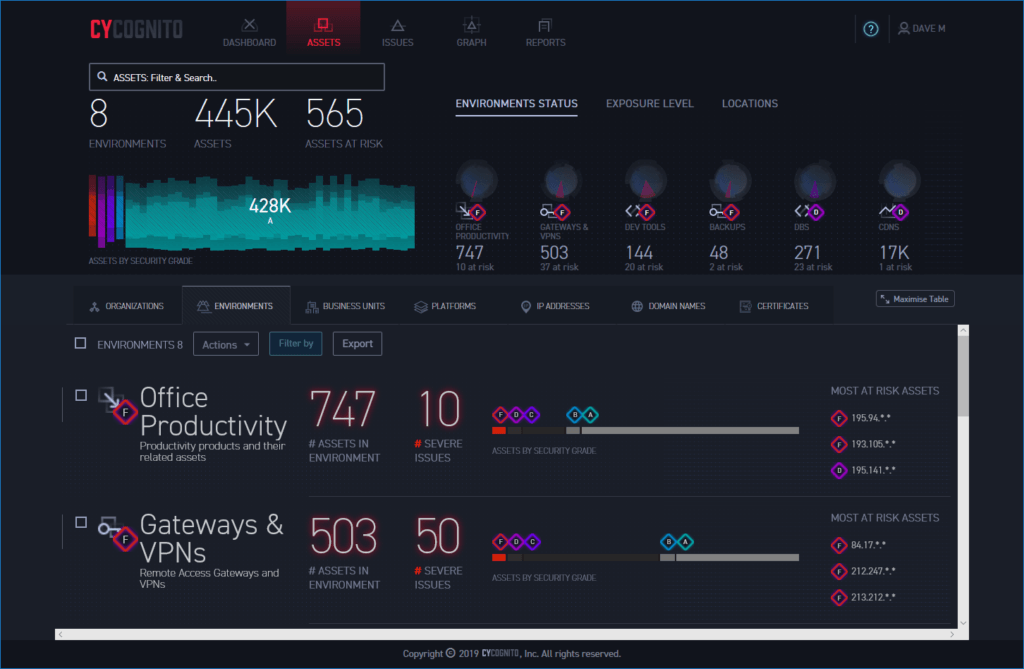
Task: Click the 747 assets count in Office Productivity
Action: coord(343,409)
